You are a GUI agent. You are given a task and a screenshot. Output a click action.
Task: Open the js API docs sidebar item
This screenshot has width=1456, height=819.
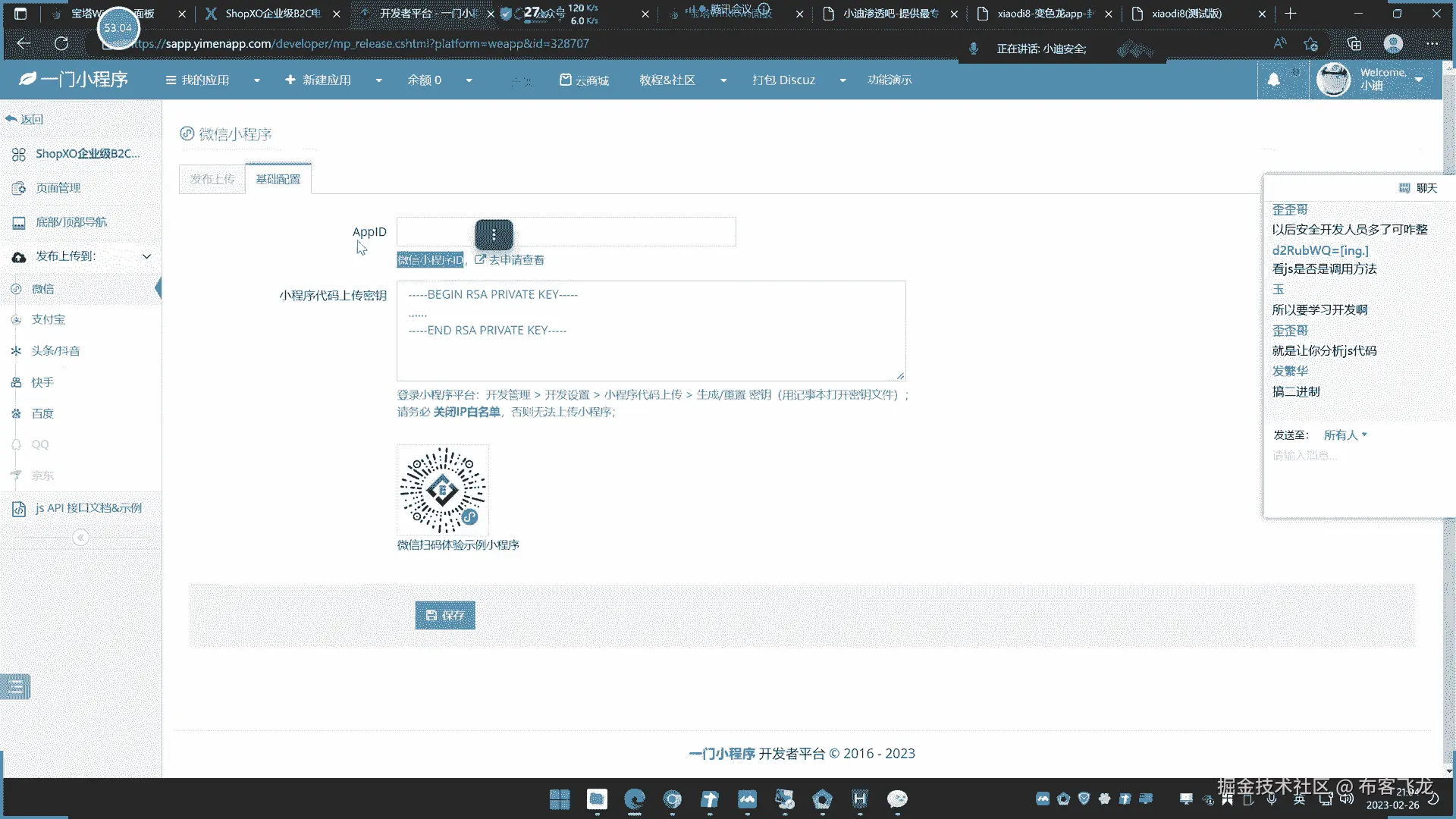pos(87,508)
